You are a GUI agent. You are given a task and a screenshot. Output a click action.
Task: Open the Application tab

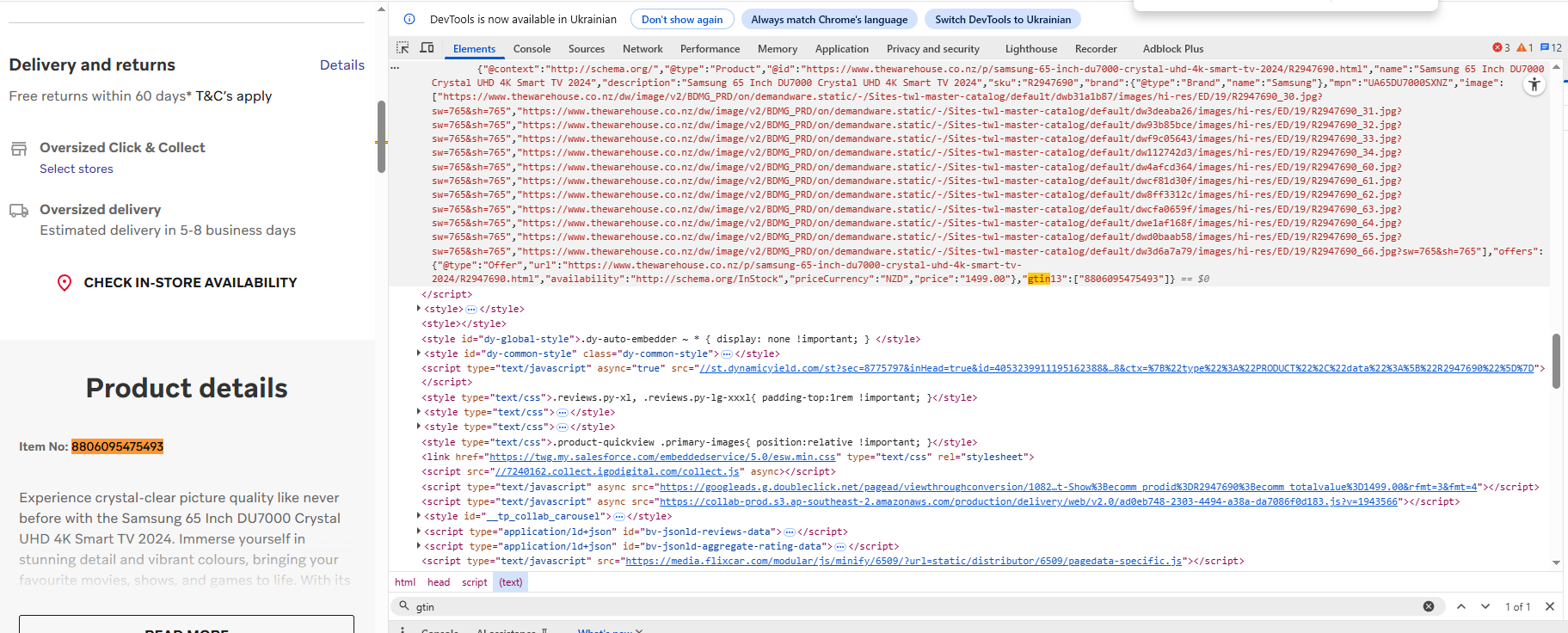click(842, 49)
